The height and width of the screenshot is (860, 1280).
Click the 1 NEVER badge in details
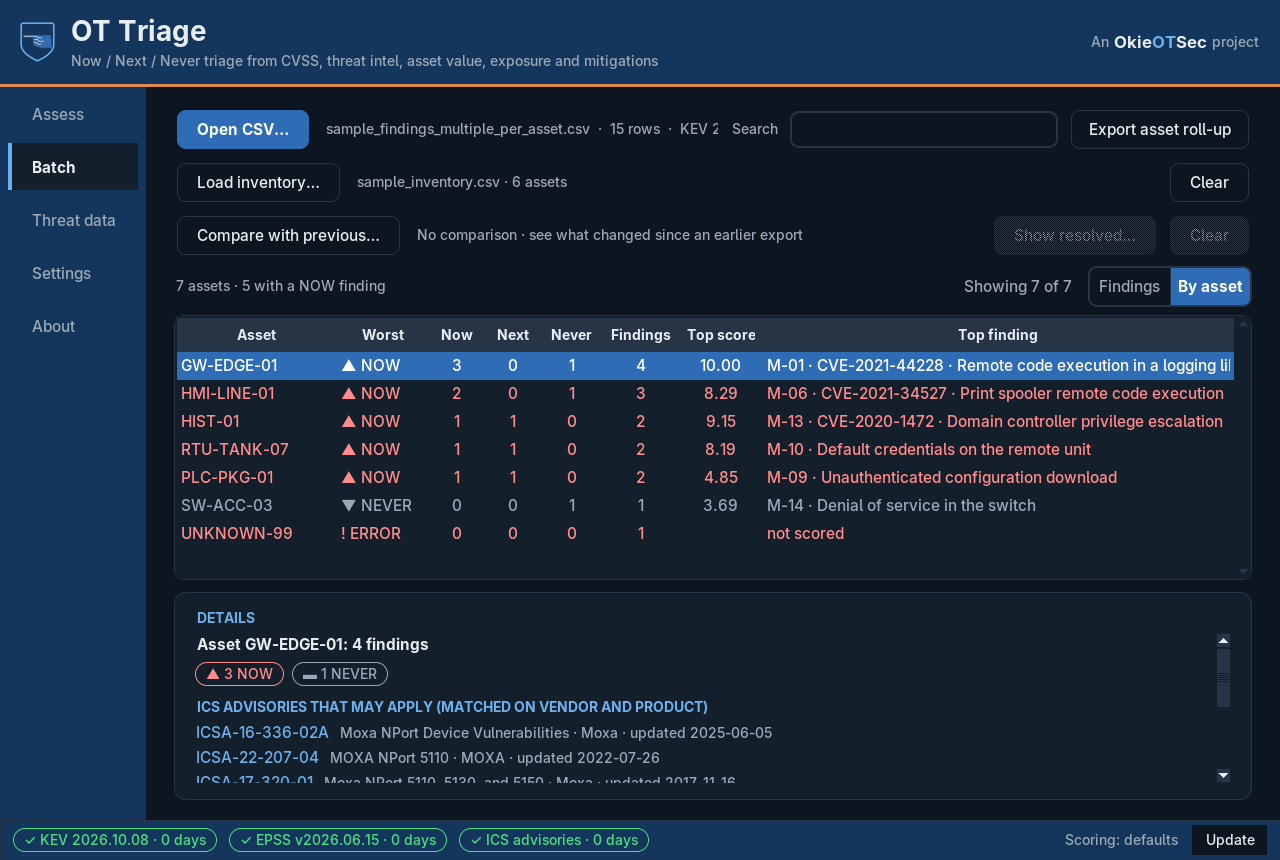(340, 674)
